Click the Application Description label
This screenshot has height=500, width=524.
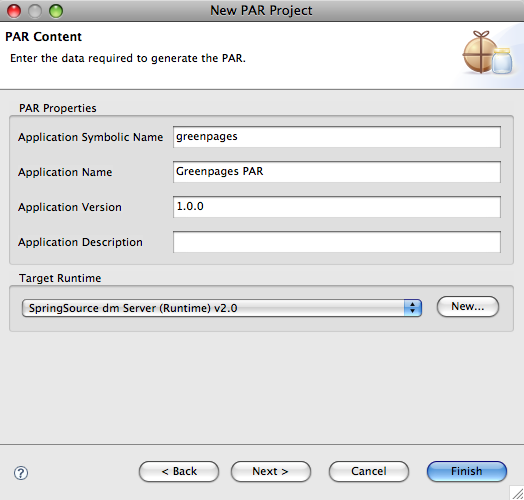click(x=80, y=242)
